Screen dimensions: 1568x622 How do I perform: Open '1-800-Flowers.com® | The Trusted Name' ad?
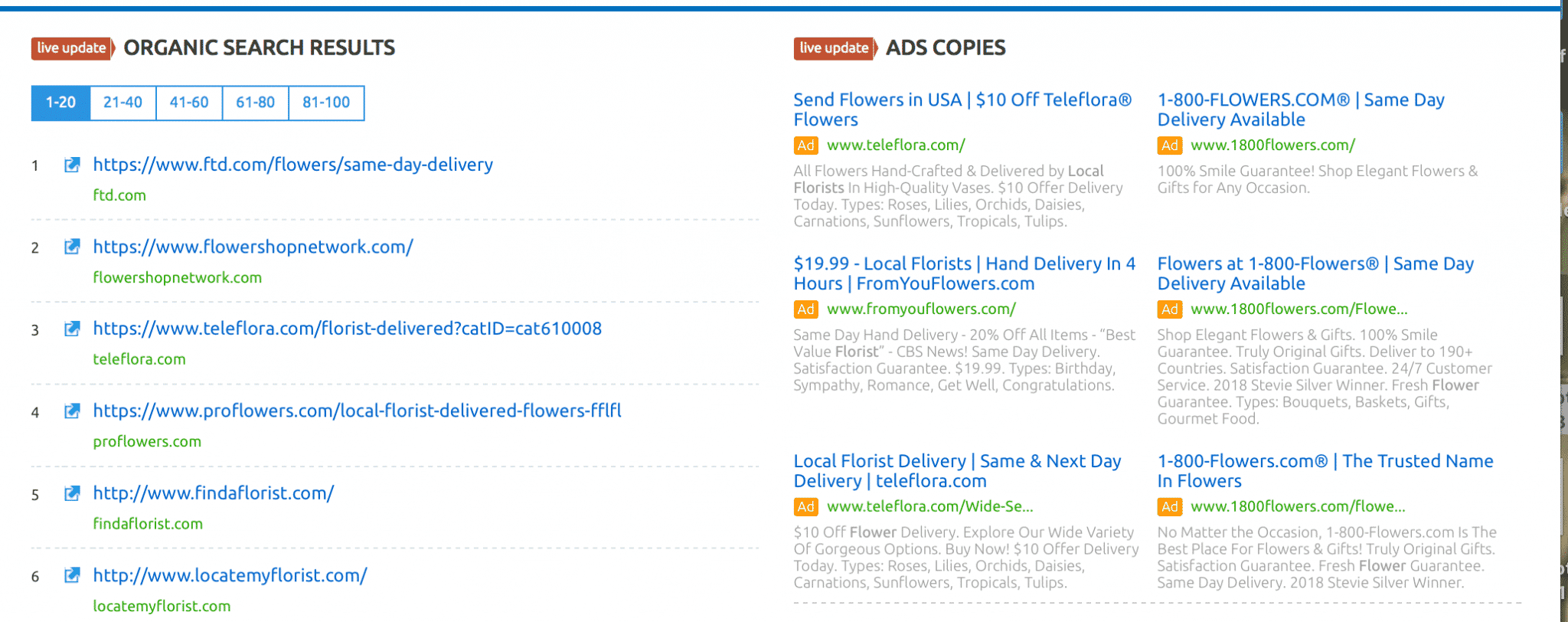[x=1325, y=471]
